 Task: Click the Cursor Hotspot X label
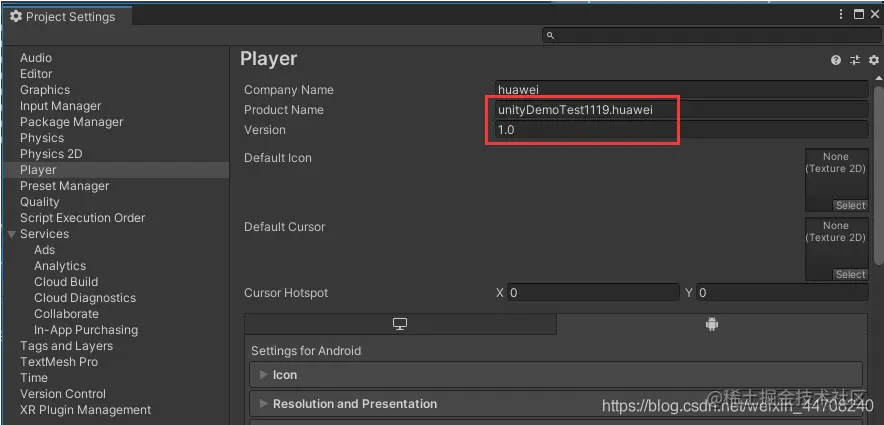500,293
